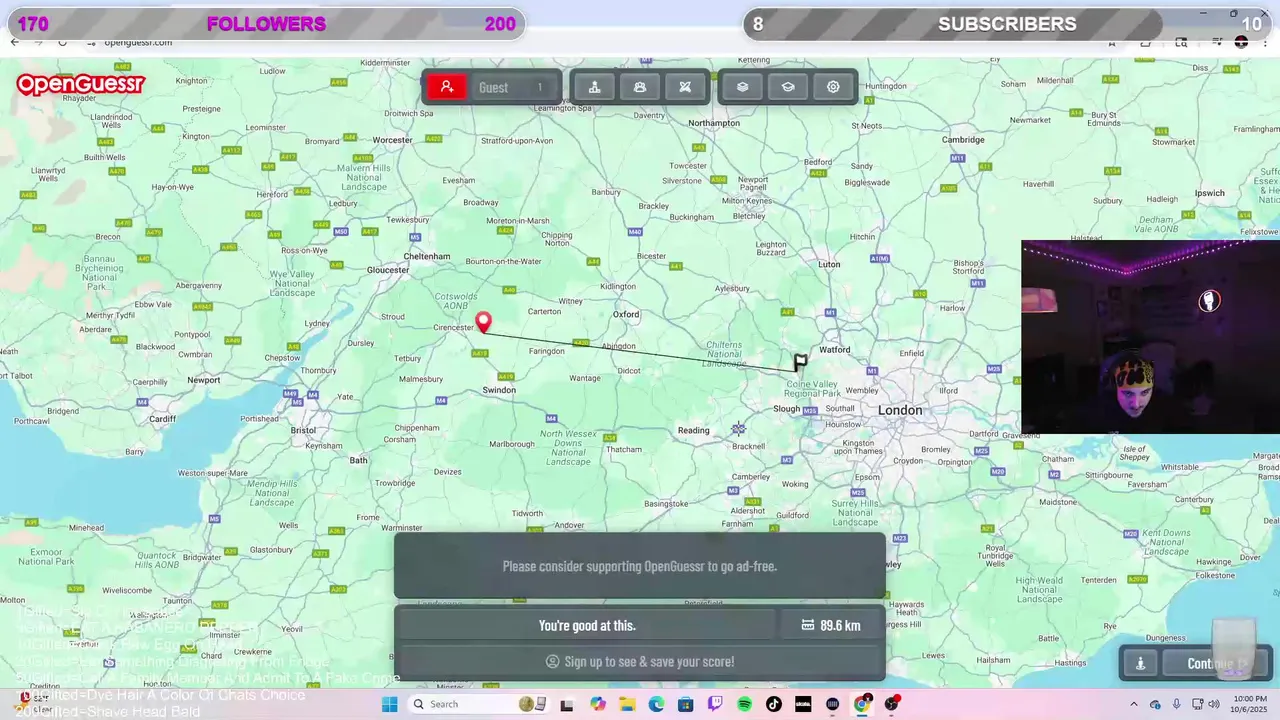Click the OpenGuessr logo
Screen dimensions: 1280x720
pyautogui.click(x=80, y=85)
